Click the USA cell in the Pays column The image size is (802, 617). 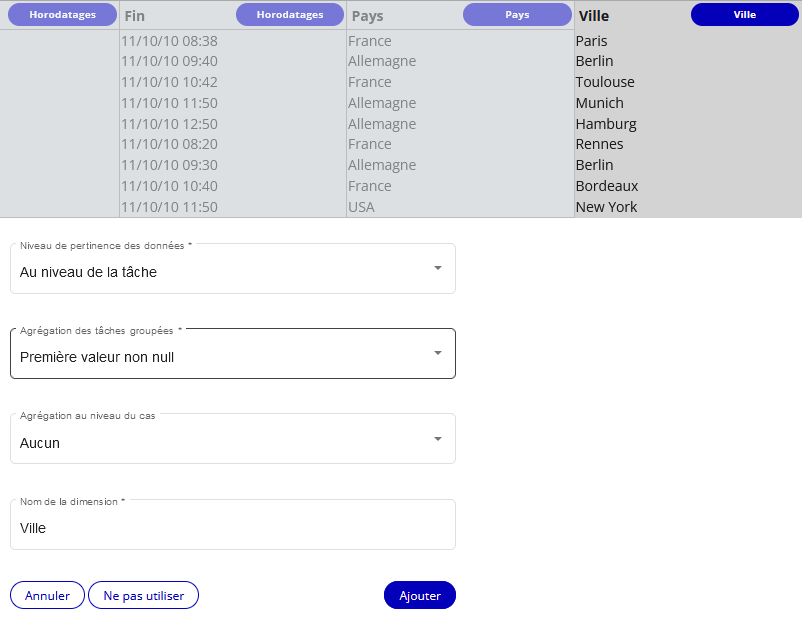(x=361, y=207)
